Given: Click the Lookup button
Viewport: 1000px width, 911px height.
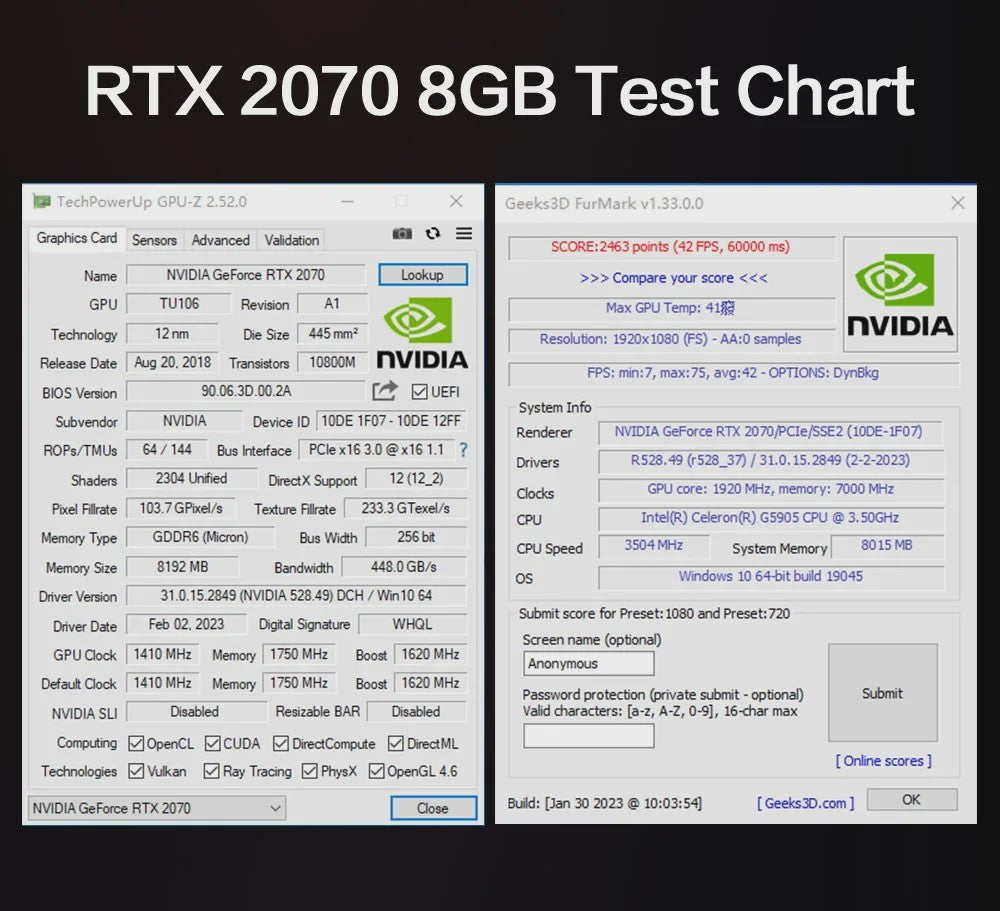Looking at the screenshot, I should pos(423,274).
